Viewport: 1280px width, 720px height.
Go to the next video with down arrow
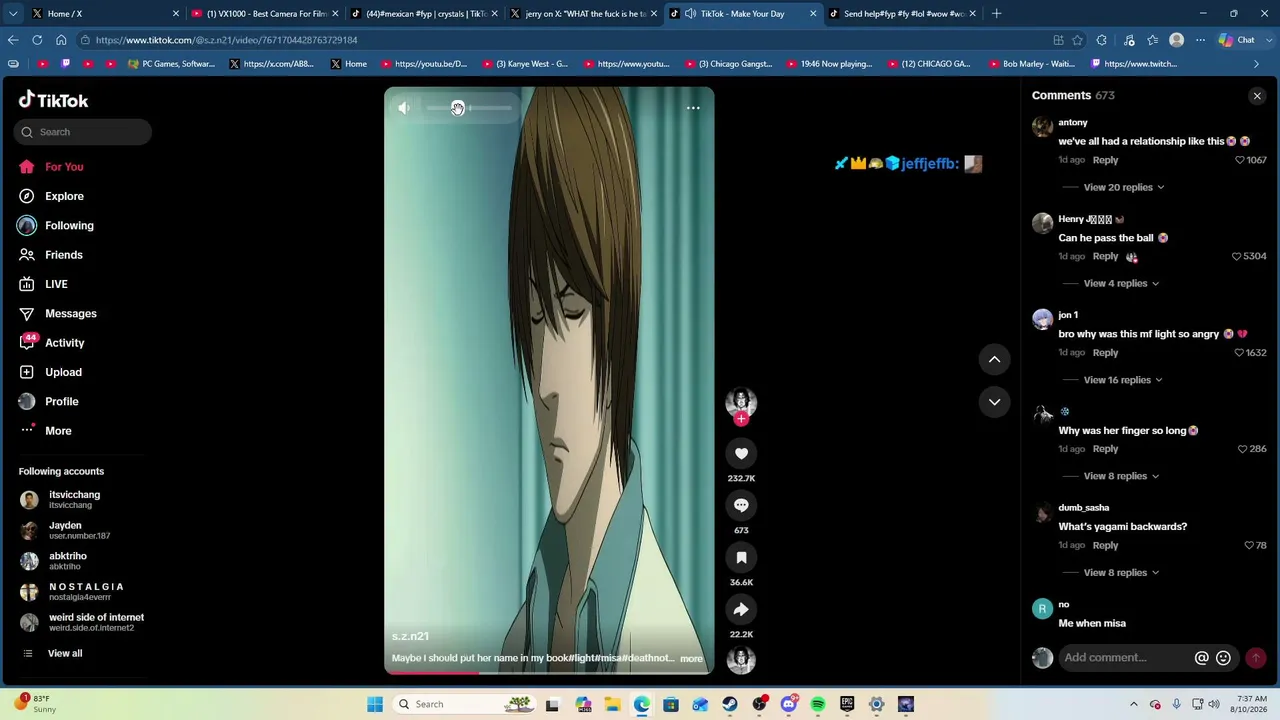pos(994,402)
